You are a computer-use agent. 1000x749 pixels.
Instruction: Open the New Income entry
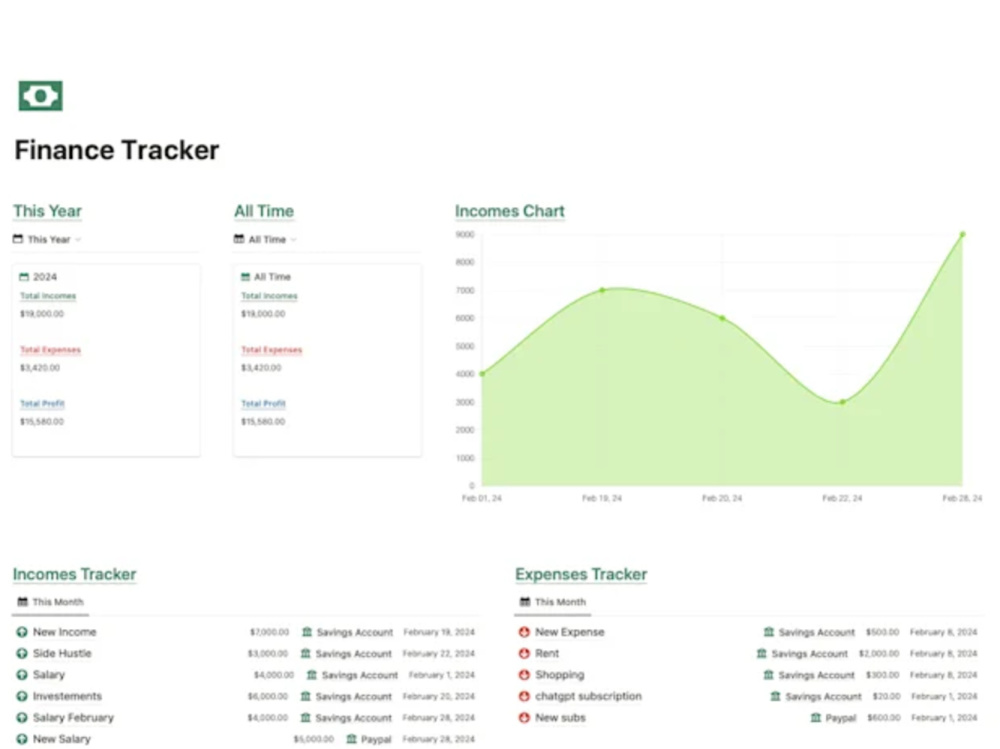[x=64, y=632]
